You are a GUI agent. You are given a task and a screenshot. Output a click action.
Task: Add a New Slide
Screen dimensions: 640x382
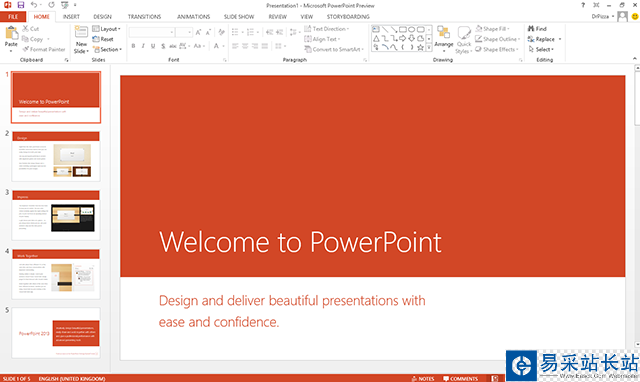[81, 40]
